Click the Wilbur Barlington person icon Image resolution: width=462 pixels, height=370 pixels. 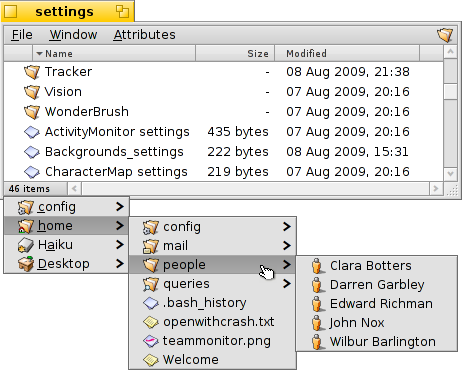317,342
